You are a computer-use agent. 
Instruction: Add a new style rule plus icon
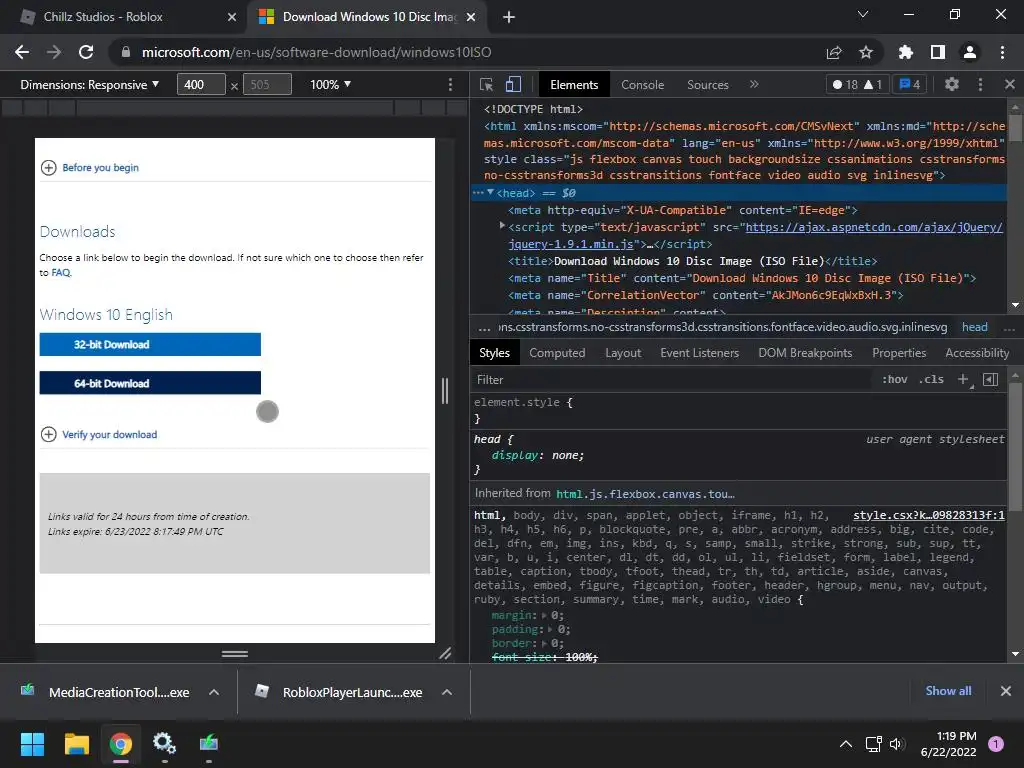point(964,379)
